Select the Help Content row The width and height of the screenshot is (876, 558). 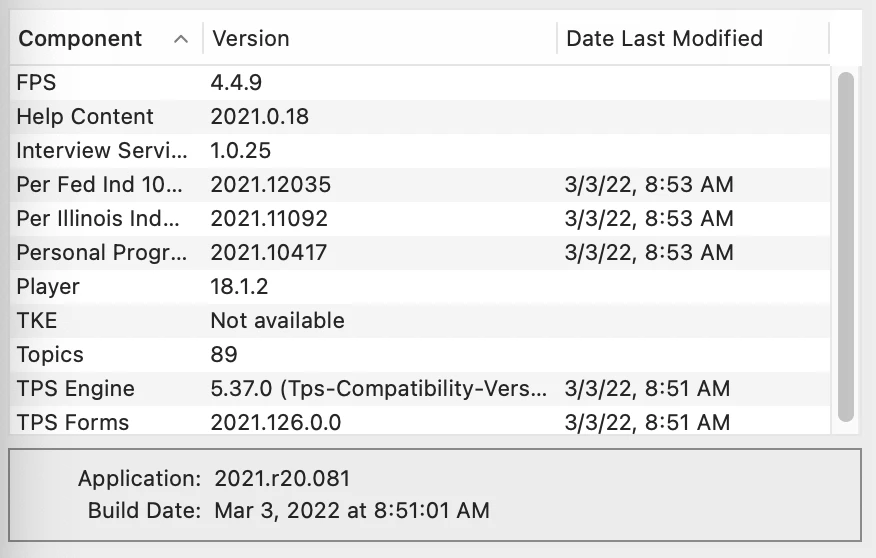[420, 117]
